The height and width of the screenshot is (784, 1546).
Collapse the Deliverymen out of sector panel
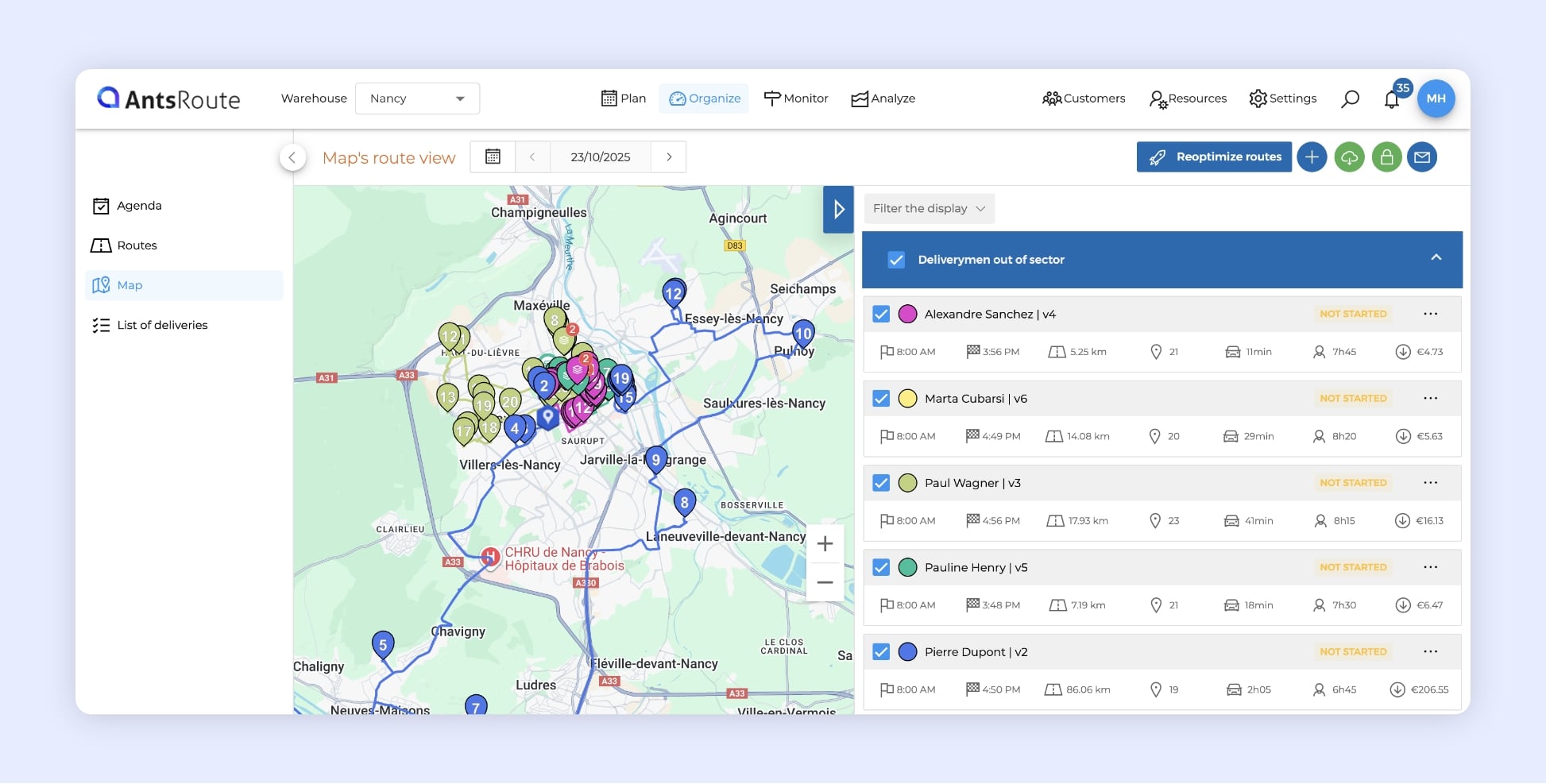click(1436, 258)
